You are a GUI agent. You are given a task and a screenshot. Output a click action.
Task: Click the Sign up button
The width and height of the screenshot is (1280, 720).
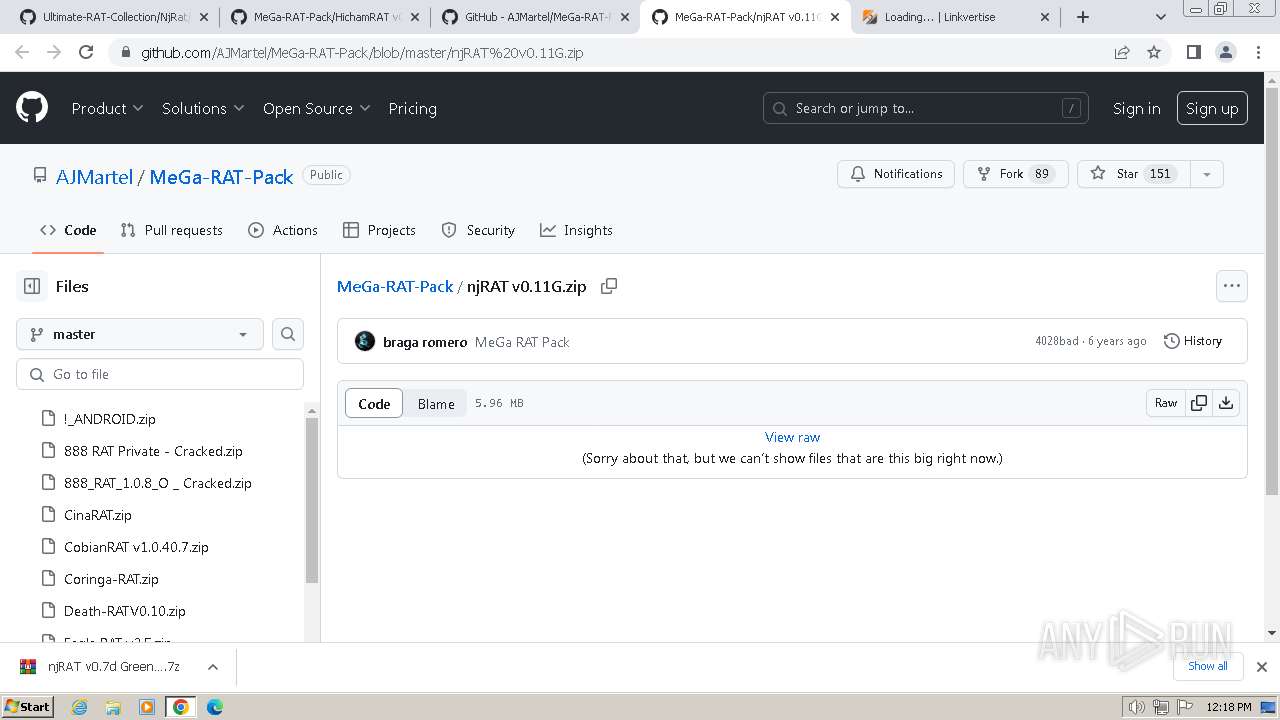[x=1212, y=108]
